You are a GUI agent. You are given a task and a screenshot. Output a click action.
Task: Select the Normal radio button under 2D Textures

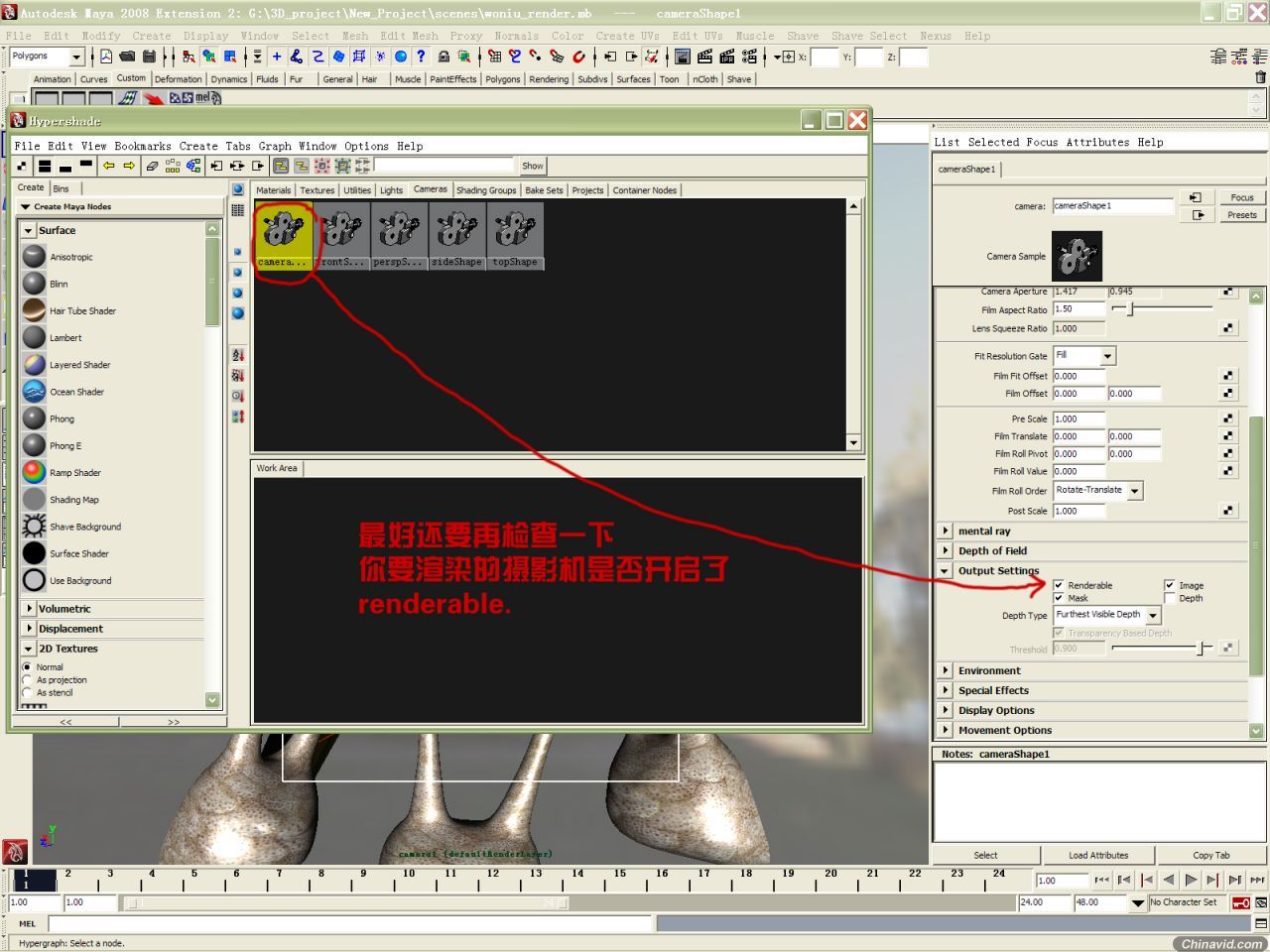point(27,667)
